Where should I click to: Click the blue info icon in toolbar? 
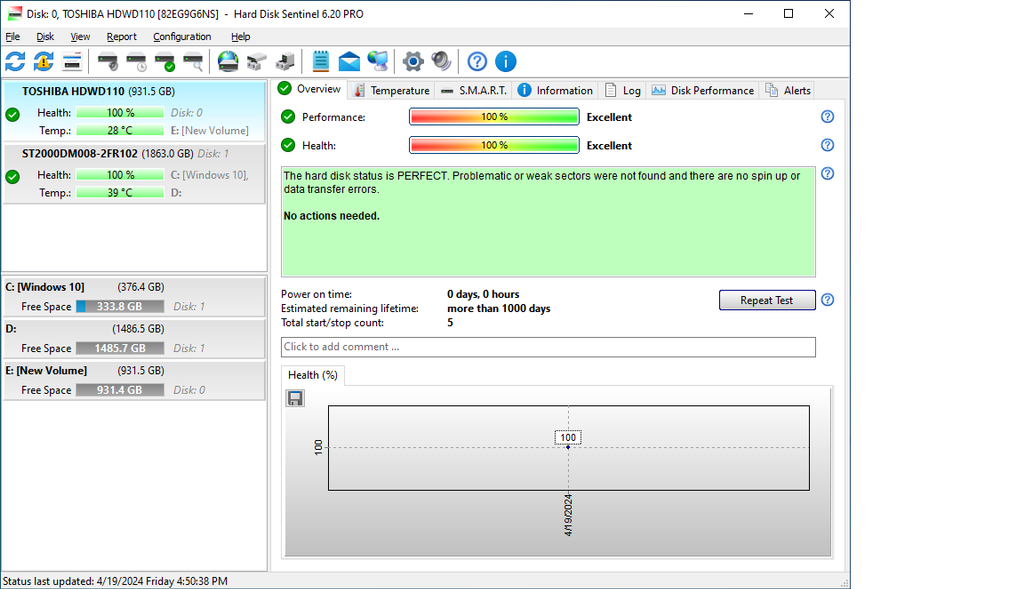pos(506,61)
